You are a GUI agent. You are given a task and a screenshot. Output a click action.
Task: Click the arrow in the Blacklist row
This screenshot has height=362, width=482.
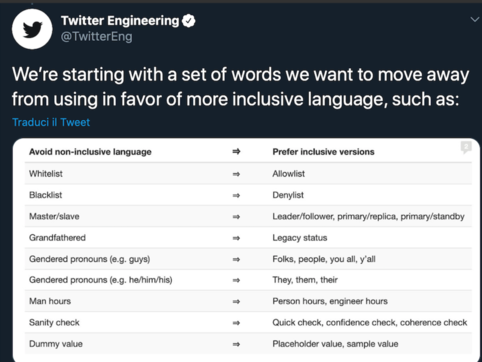click(x=236, y=195)
